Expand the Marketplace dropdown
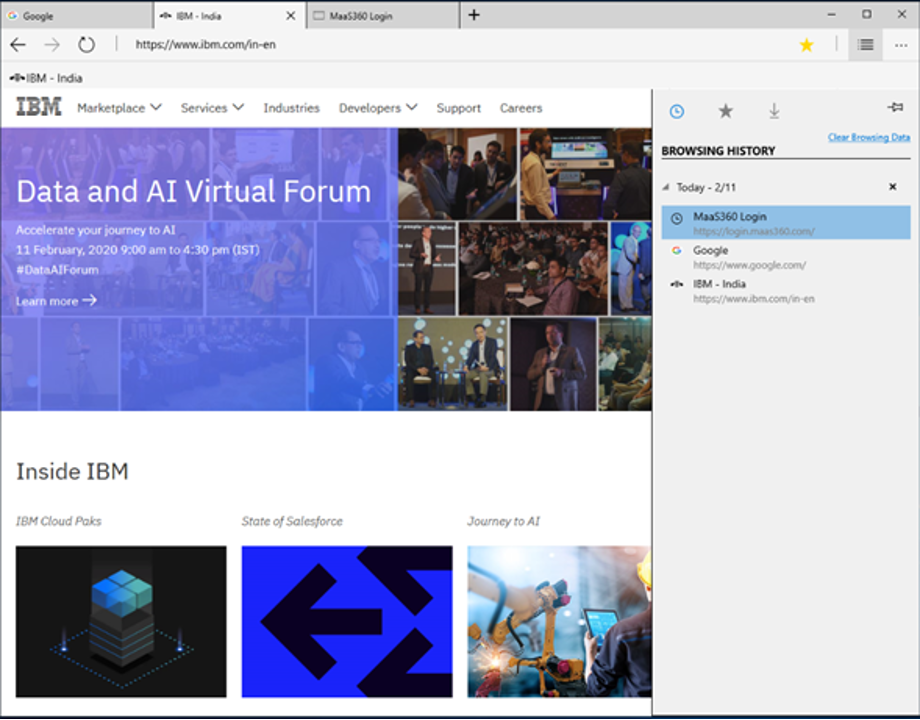This screenshot has height=720, width=920. [119, 108]
